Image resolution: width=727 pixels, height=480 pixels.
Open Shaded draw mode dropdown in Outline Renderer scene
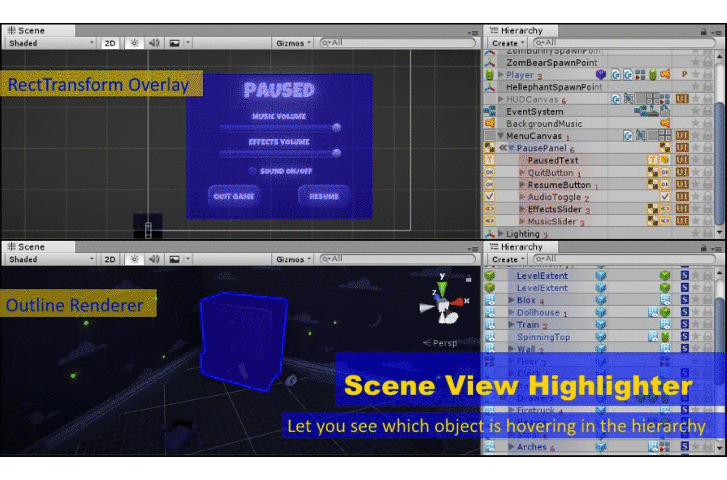pos(50,259)
